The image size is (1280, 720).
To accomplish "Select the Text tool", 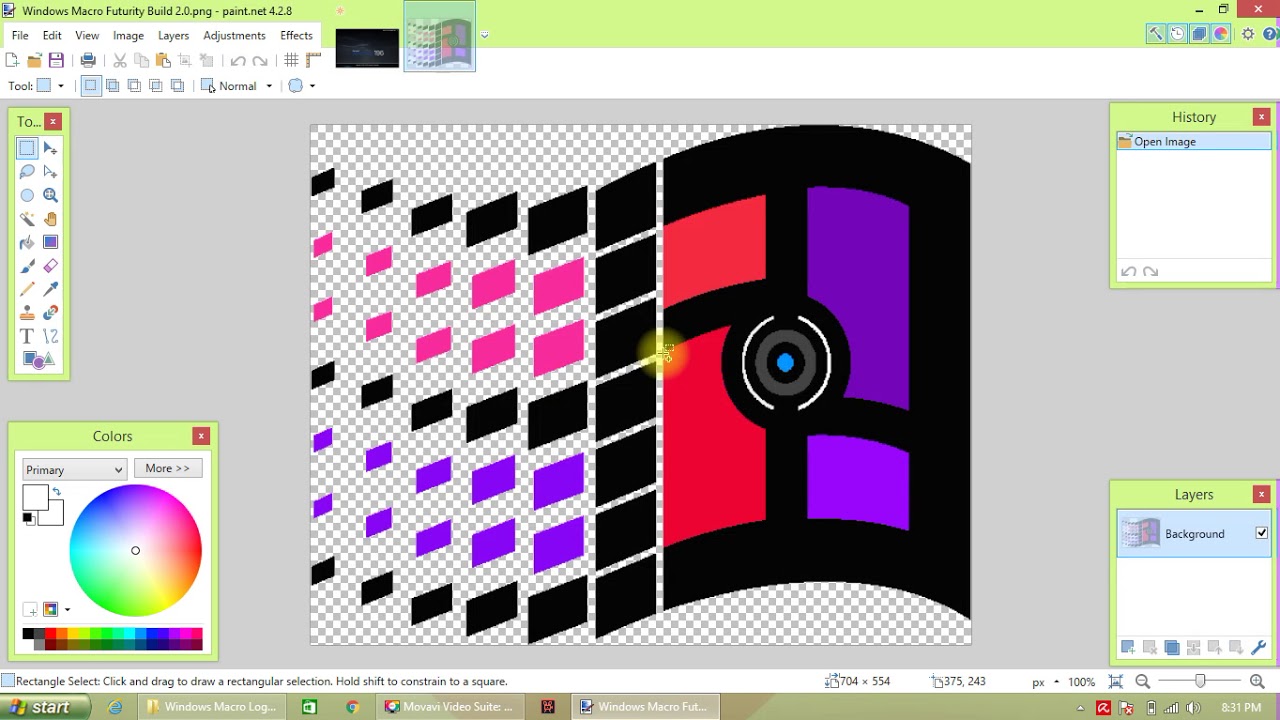I will point(27,337).
